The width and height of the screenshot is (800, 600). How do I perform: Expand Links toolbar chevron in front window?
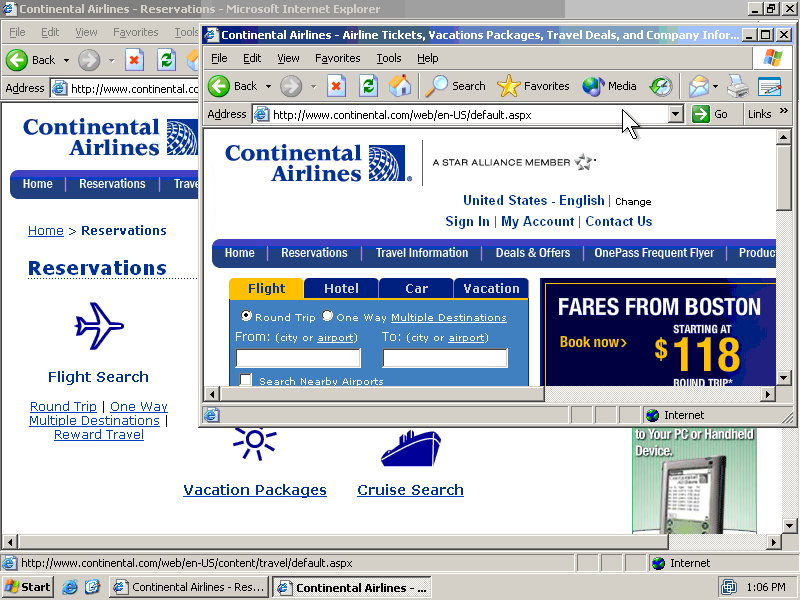coord(784,111)
